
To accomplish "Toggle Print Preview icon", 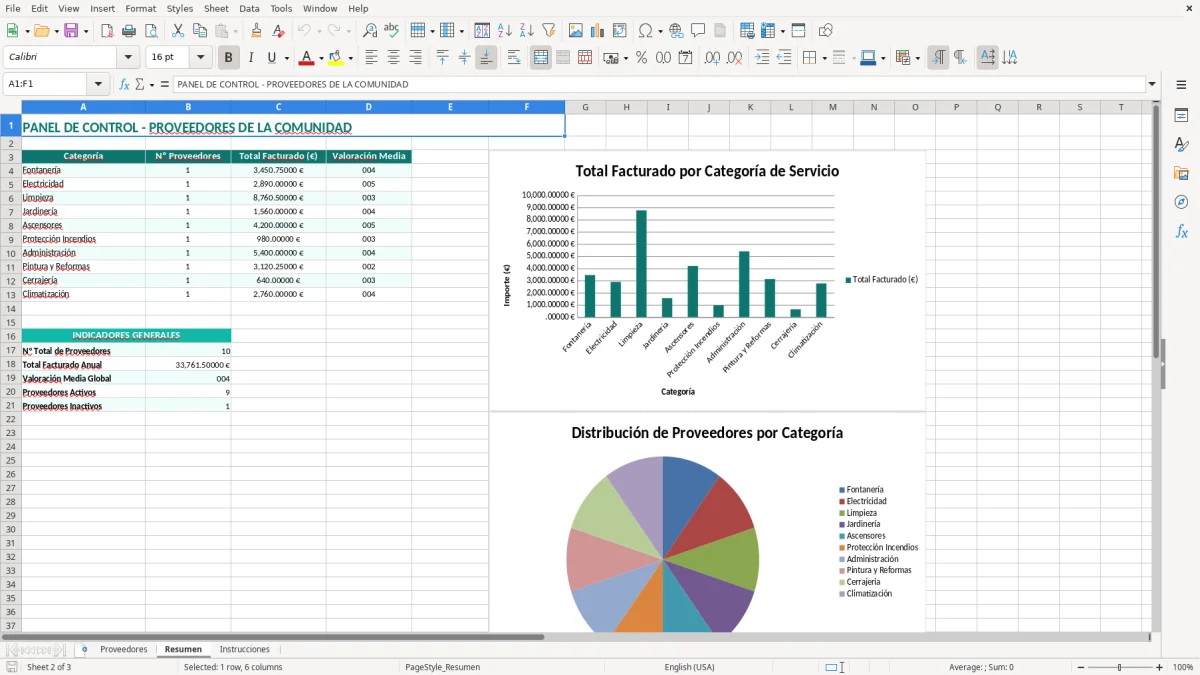I will click(151, 31).
